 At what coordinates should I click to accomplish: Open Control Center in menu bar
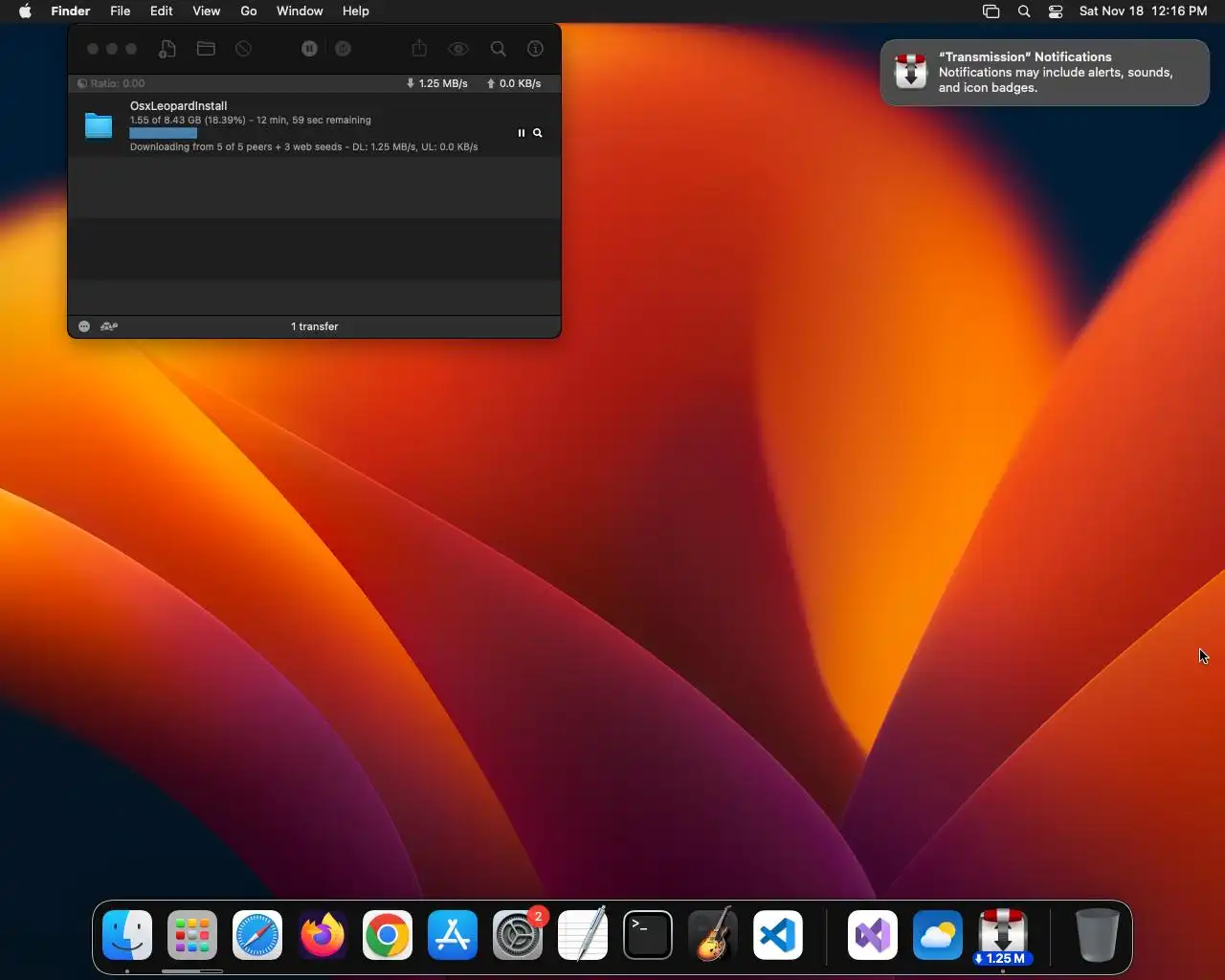1056,11
